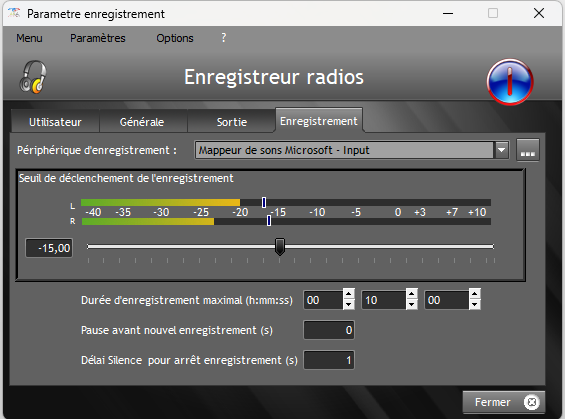The image size is (565, 419).
Task: Click the "Seuil de déclenchement de l'enregistrement" label
Action: tap(126, 178)
